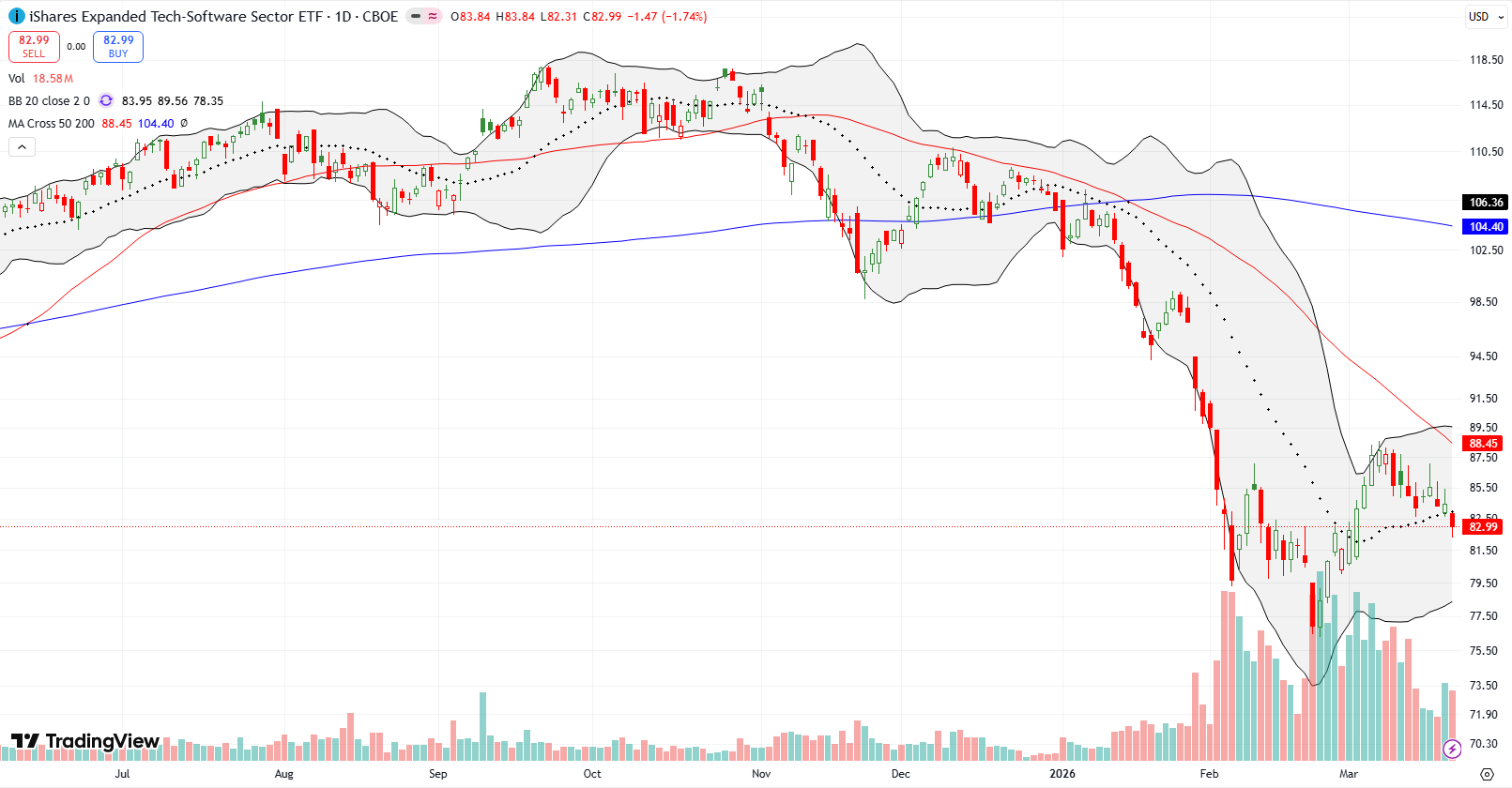The height and width of the screenshot is (788, 1512).
Task: Click the C82.99 close value
Action: (x=602, y=17)
